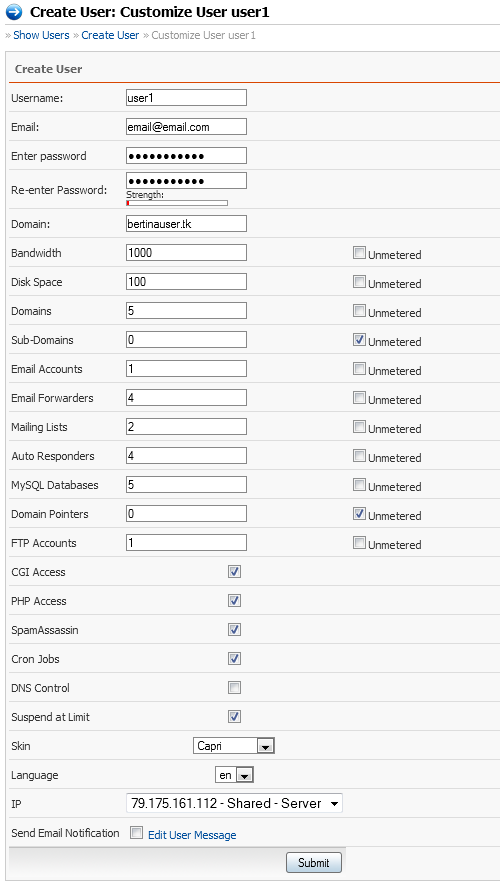Open the Show Users breadcrumb link
500x886 pixels.
click(41, 35)
